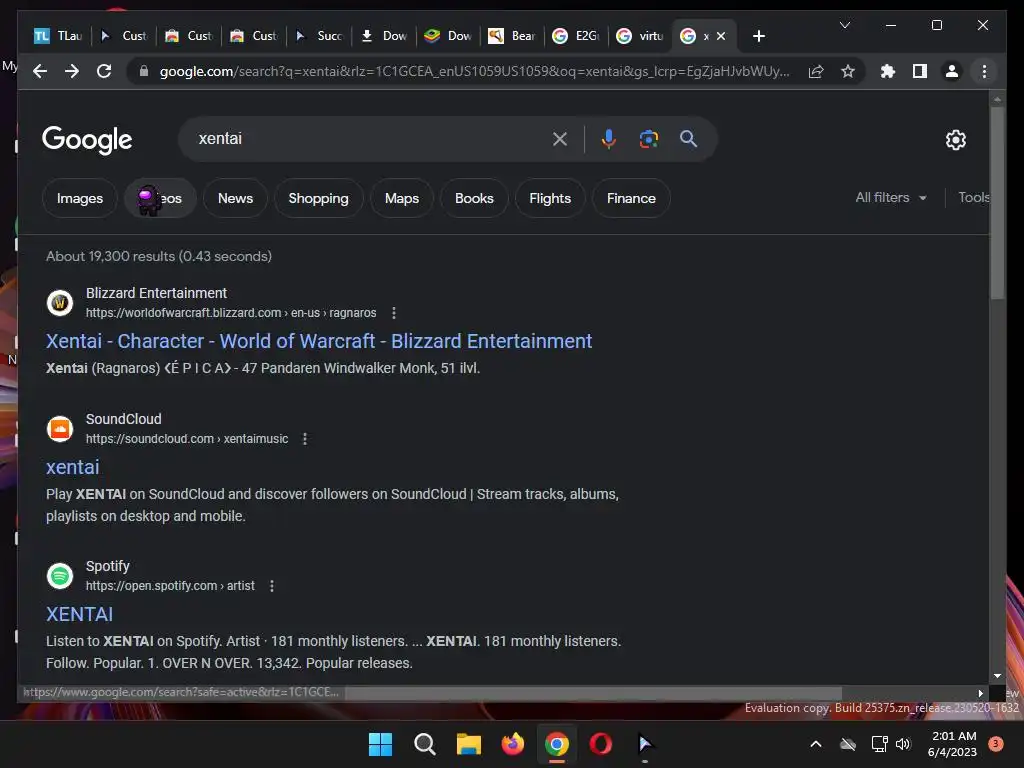Click open.spotify.com artist URL

170,586
